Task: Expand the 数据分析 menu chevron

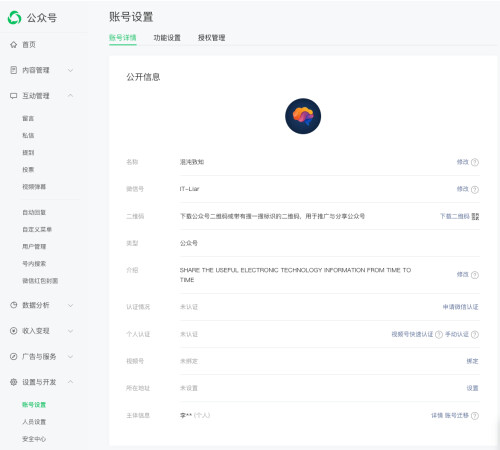Action: pos(70,305)
